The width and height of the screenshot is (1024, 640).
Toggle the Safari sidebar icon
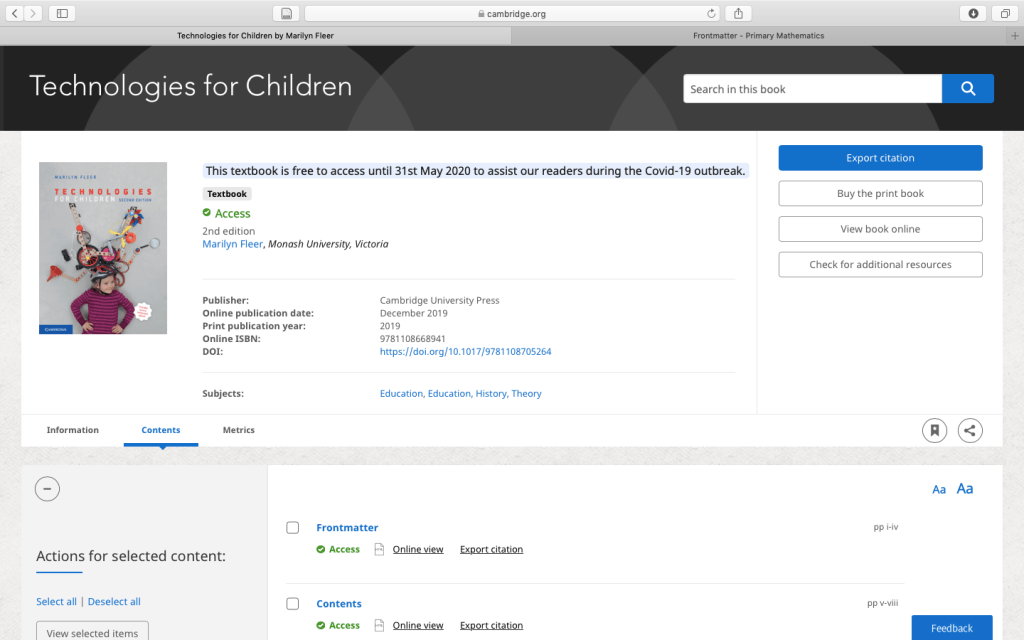(62, 13)
